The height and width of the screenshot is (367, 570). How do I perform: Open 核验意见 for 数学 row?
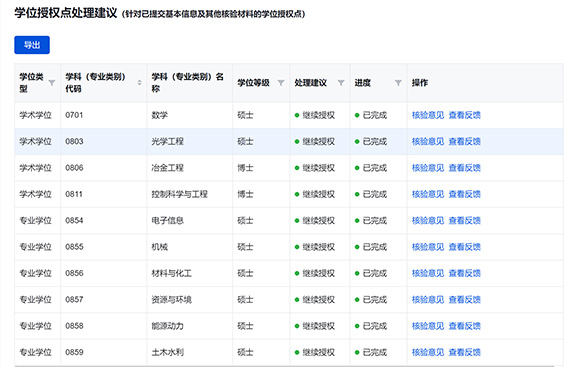[x=428, y=115]
